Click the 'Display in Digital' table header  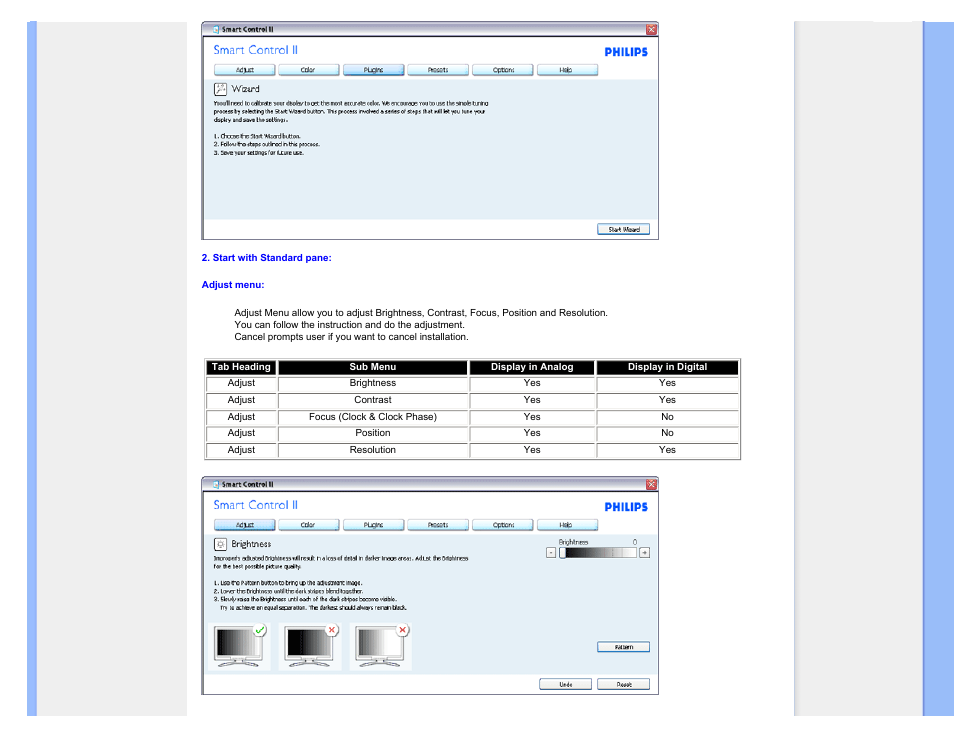(x=667, y=367)
